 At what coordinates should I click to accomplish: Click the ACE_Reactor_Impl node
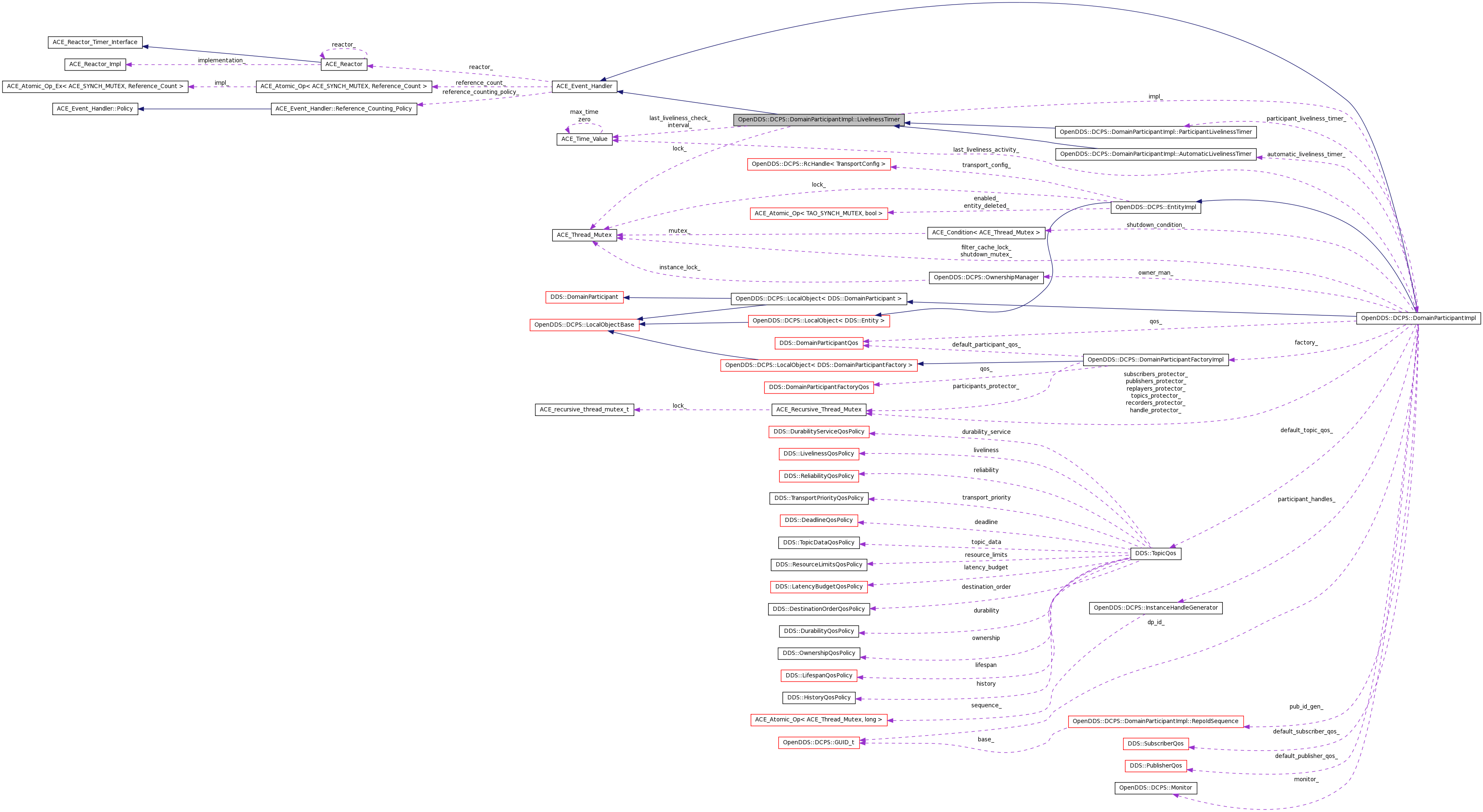pos(95,64)
